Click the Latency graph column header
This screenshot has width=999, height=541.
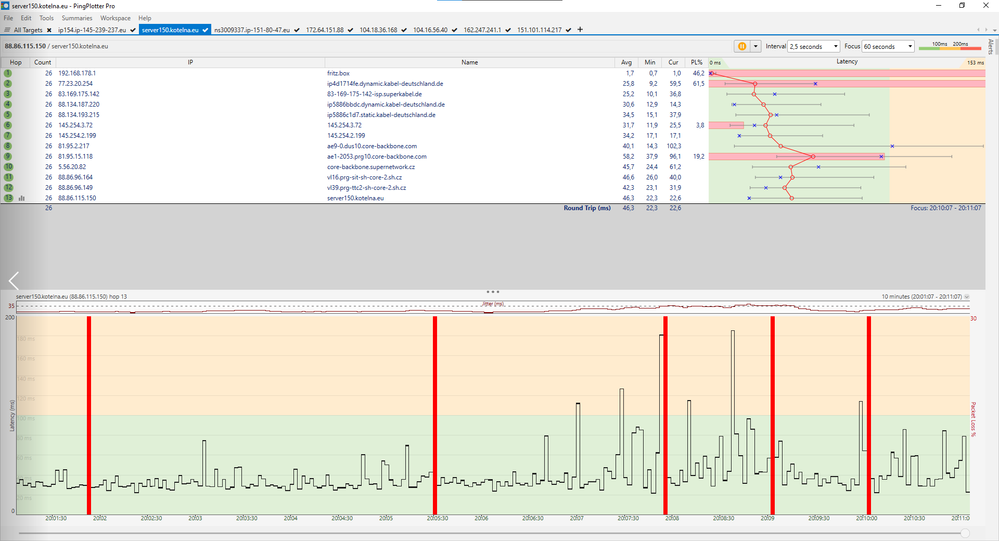(847, 62)
